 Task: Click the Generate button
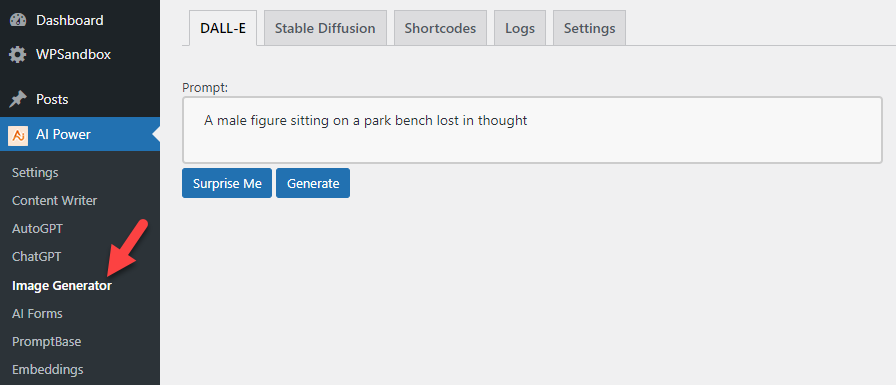point(313,183)
